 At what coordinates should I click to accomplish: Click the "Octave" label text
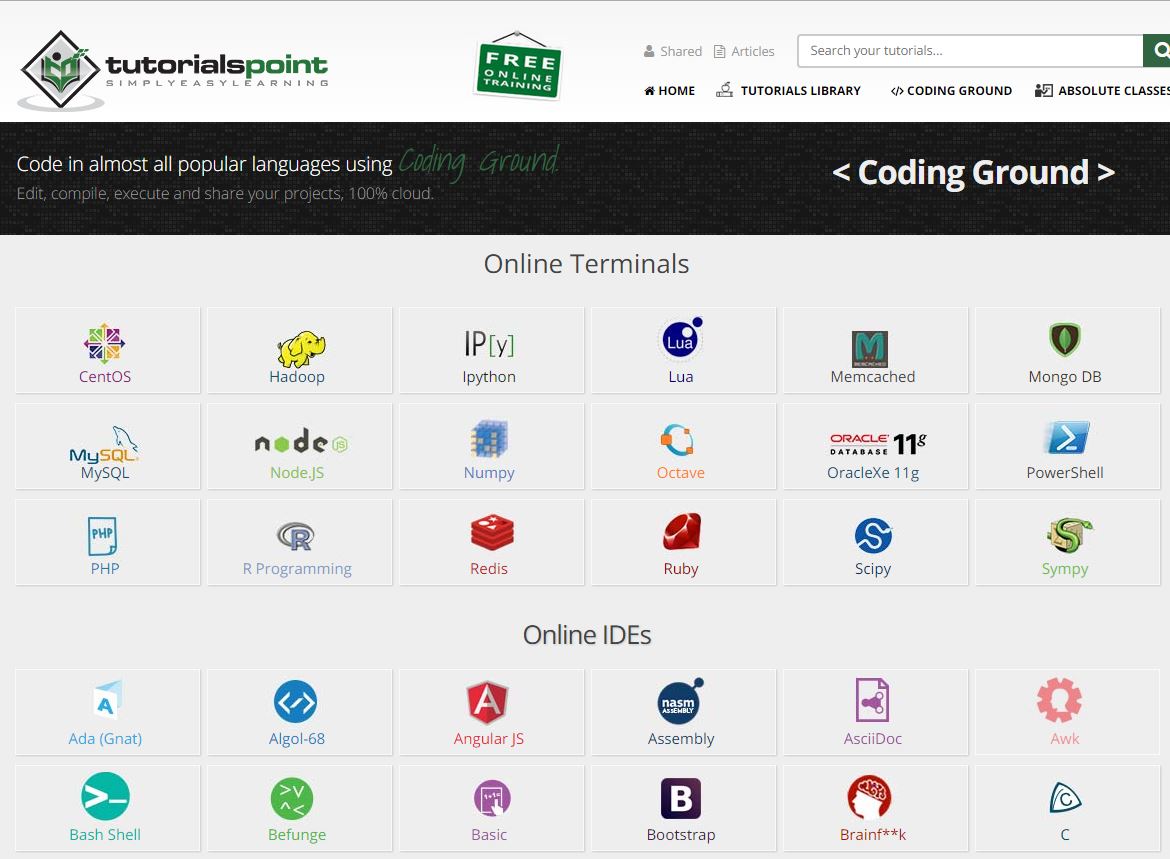(x=681, y=472)
